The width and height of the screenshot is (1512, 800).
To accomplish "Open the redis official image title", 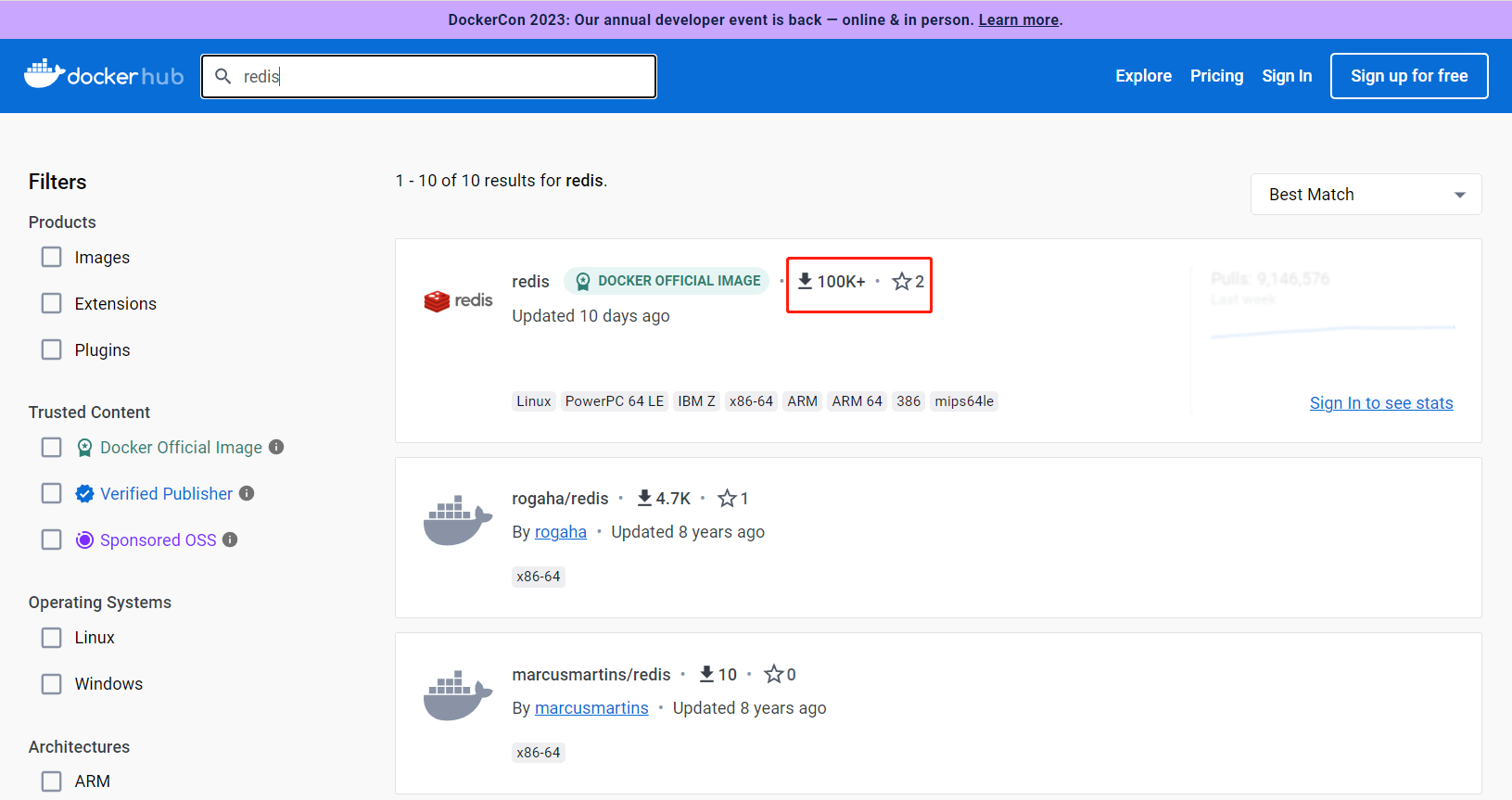I will (x=530, y=282).
